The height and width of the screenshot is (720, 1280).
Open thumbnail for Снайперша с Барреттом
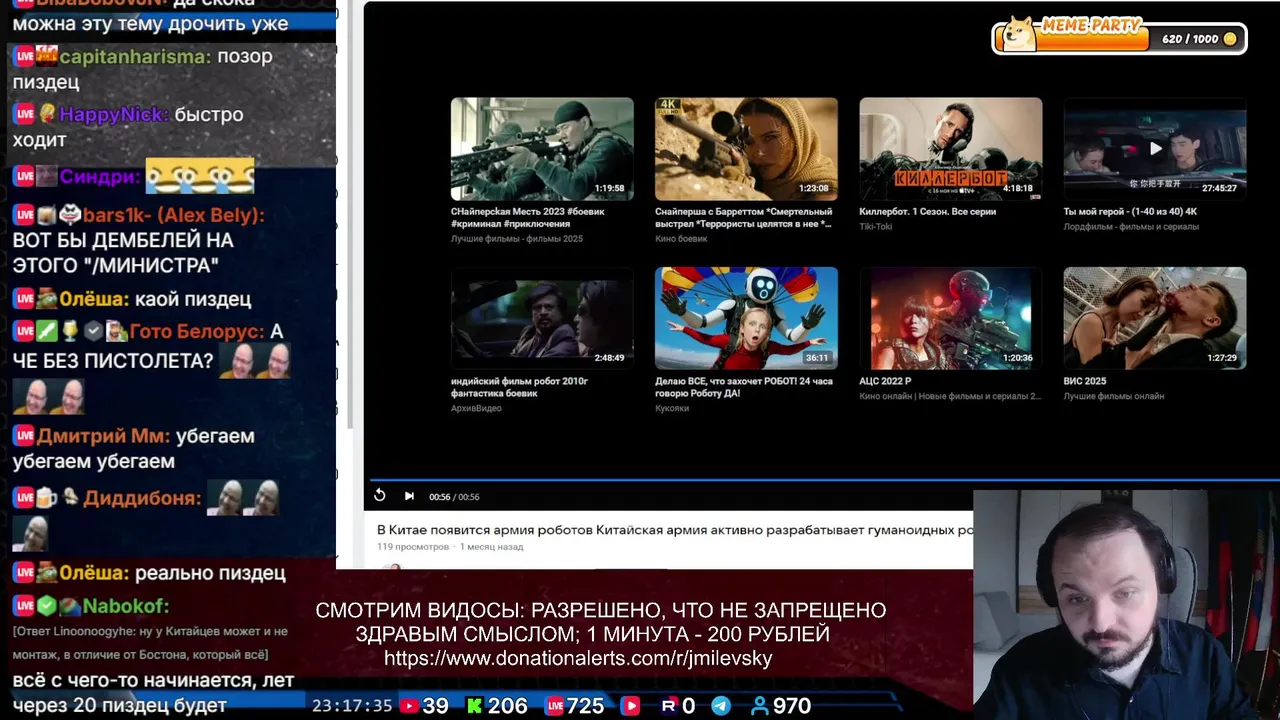[x=746, y=149]
